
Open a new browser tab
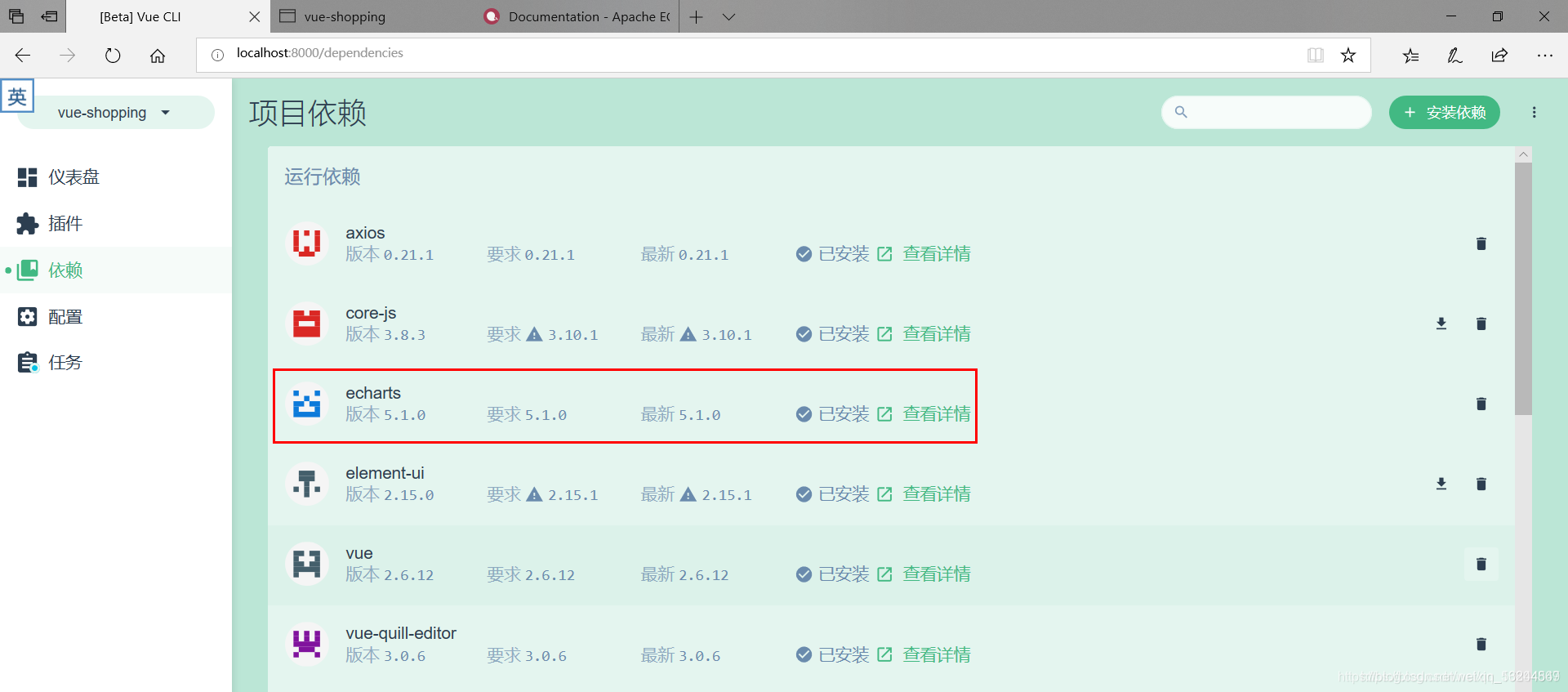[696, 16]
